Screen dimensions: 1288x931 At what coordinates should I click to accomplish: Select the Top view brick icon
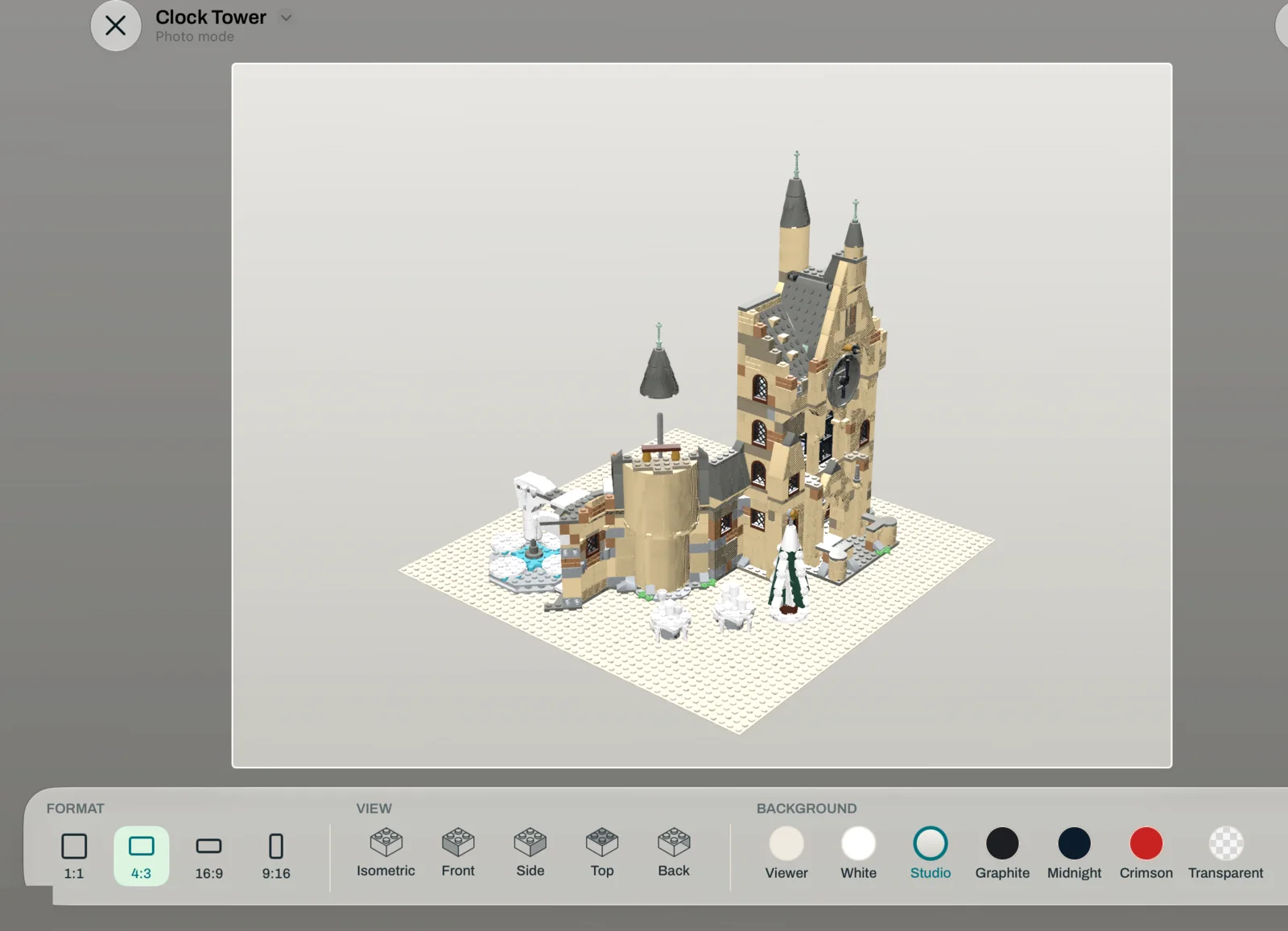click(x=602, y=842)
